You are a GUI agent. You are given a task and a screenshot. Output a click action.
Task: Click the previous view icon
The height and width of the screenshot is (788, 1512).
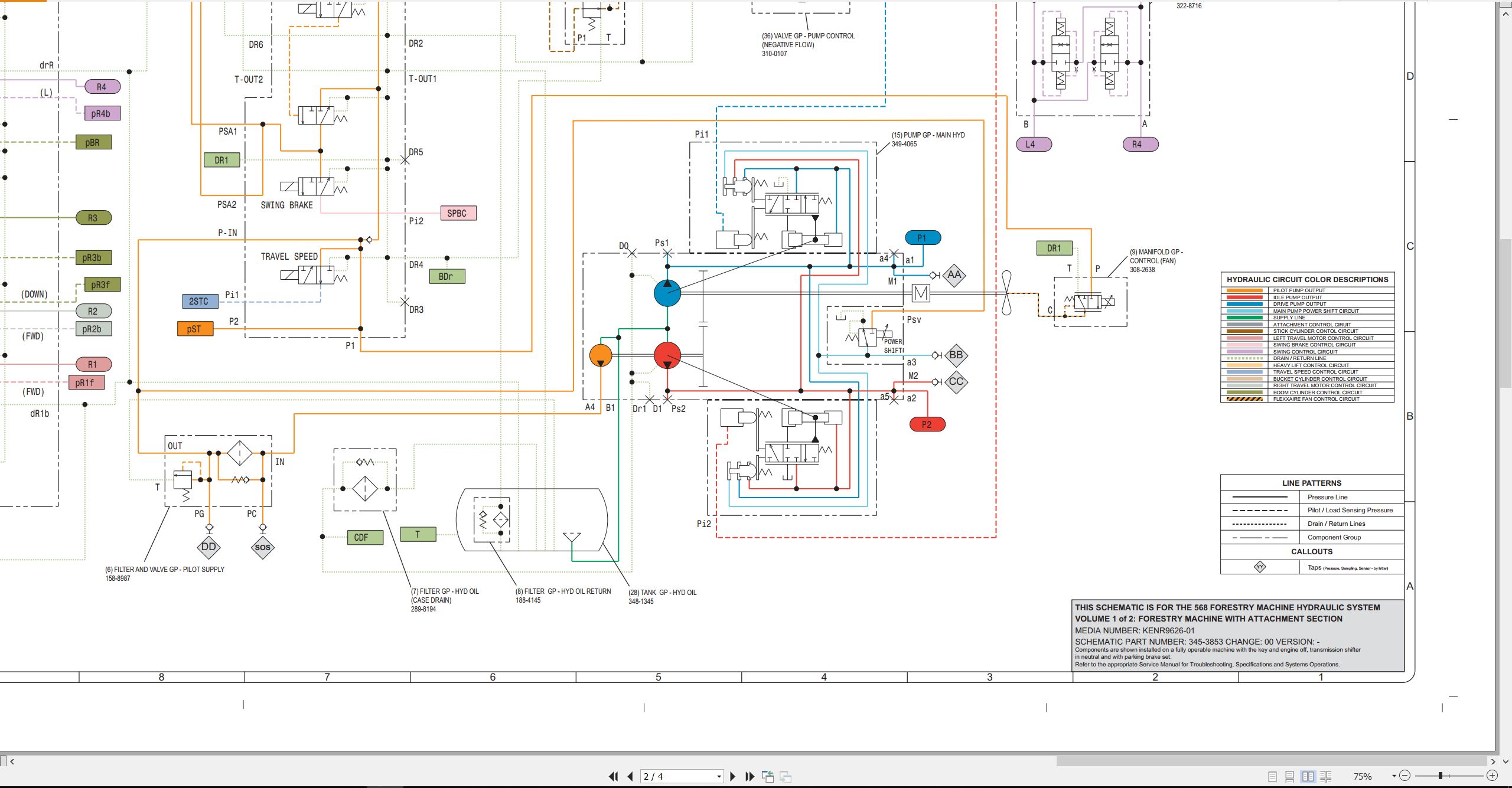[768, 776]
